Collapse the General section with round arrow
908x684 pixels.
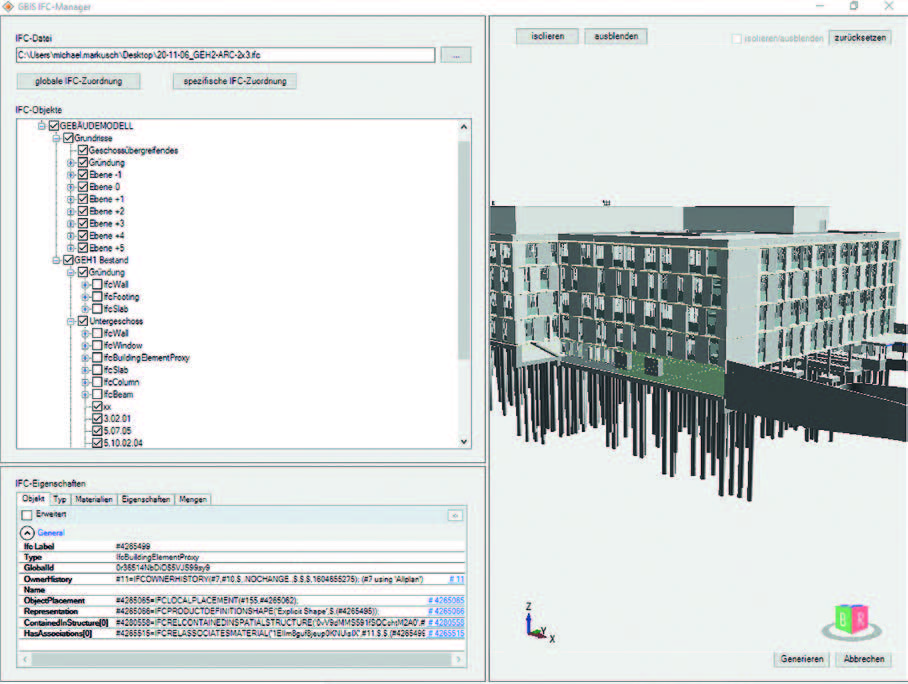click(27, 533)
